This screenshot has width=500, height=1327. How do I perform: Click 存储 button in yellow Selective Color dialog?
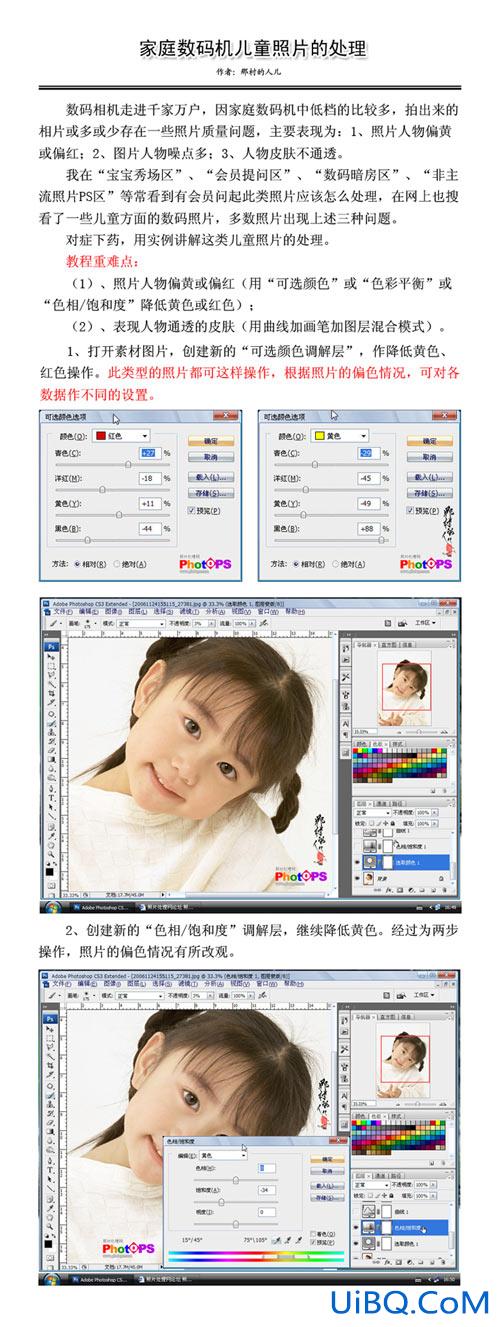(430, 493)
